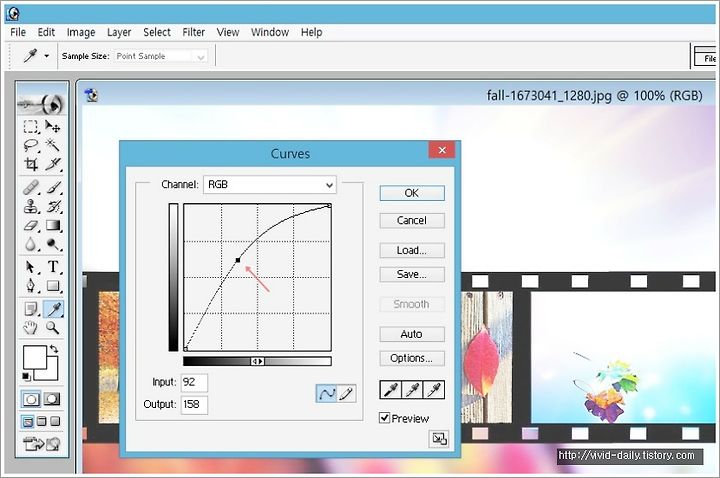Open the Select menu
720x478 pixels.
tap(157, 32)
